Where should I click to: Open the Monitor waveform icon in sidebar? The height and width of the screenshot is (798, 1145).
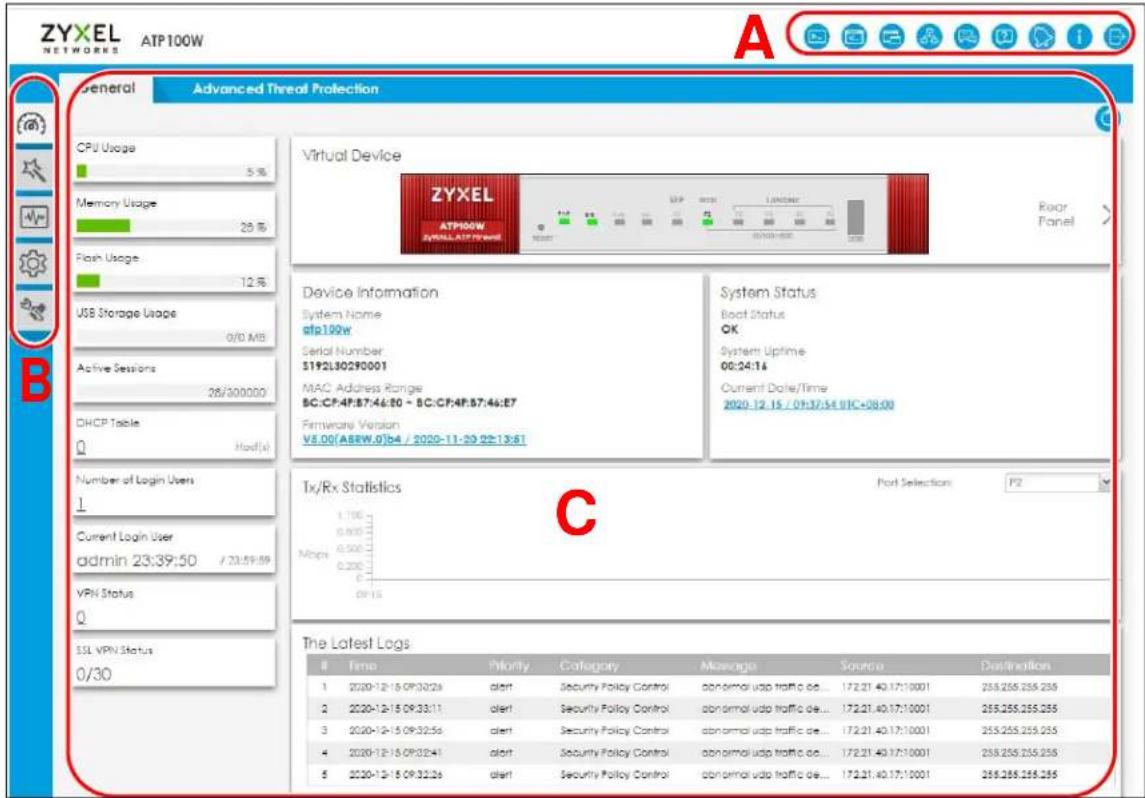(x=32, y=217)
